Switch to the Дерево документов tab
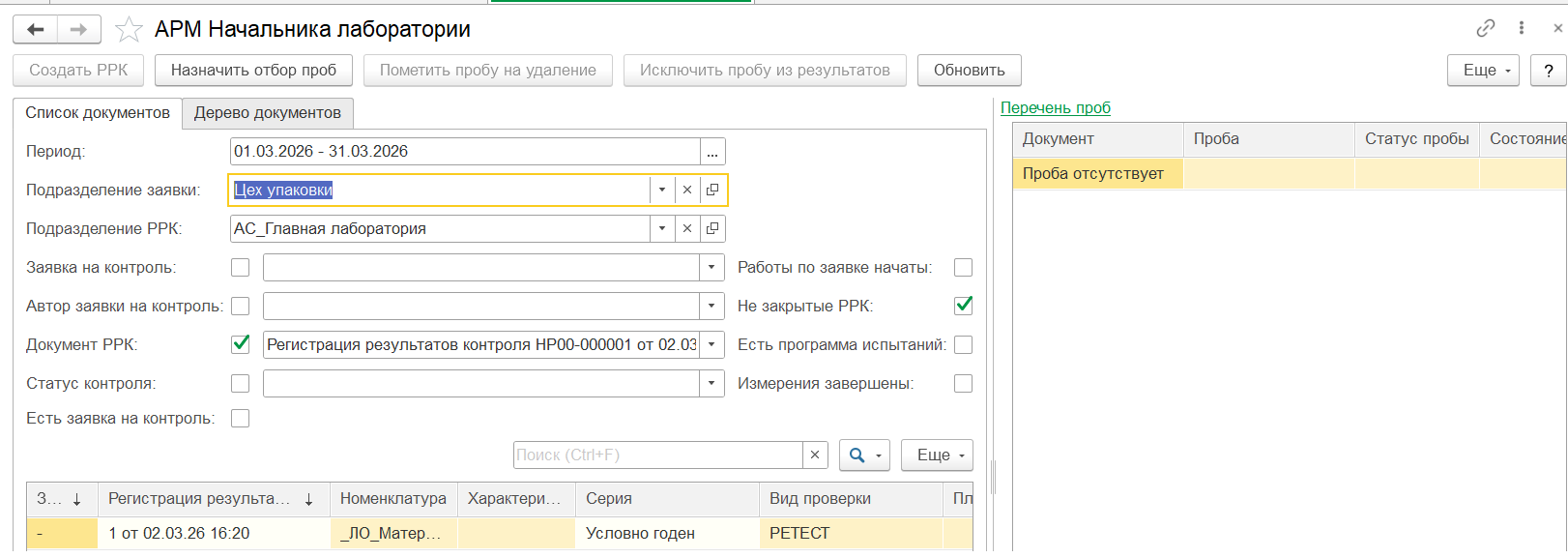This screenshot has height=558, width=1568. coord(268,113)
